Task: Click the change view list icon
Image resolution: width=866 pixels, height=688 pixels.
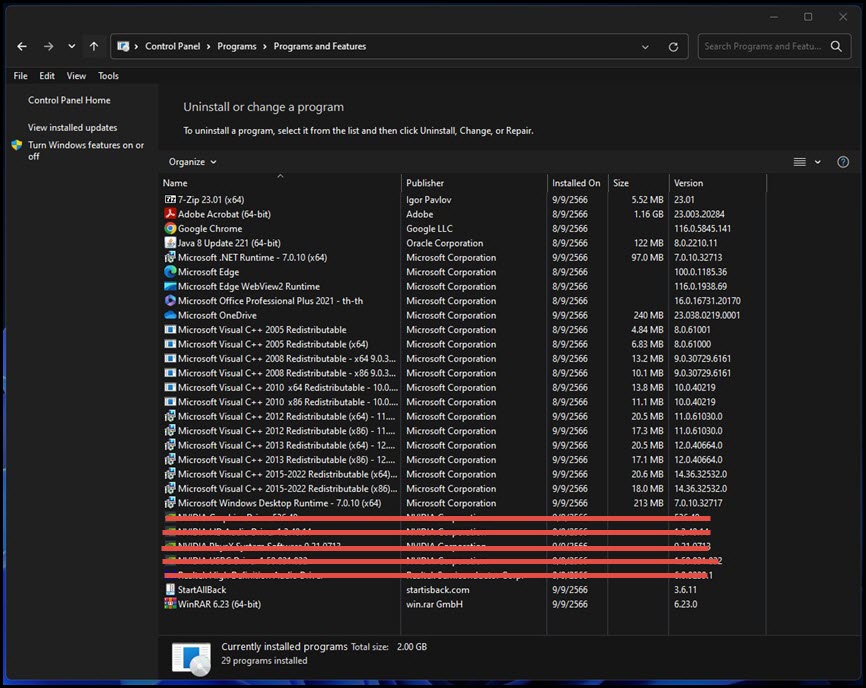Action: (x=799, y=162)
